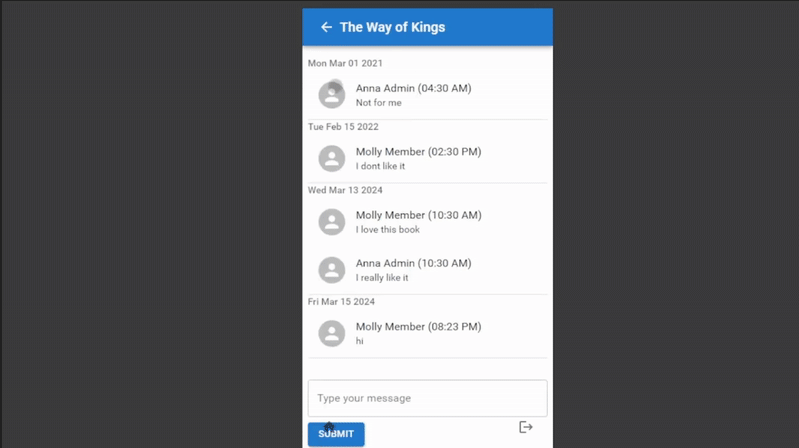Click 'The Way of Kings' header title
799x448 pixels.
(392, 27)
